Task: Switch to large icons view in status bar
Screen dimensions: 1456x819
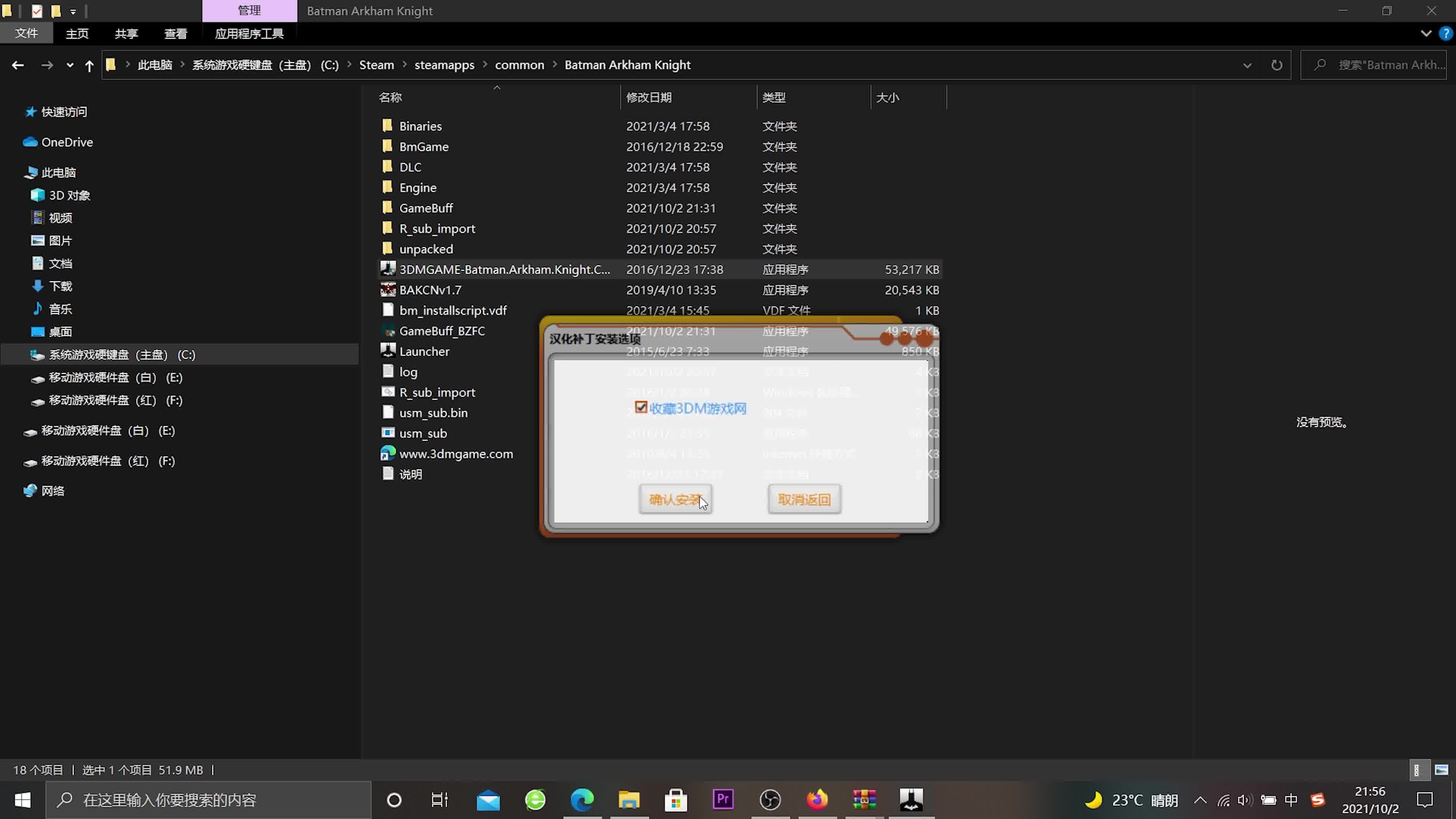Action: (1441, 770)
